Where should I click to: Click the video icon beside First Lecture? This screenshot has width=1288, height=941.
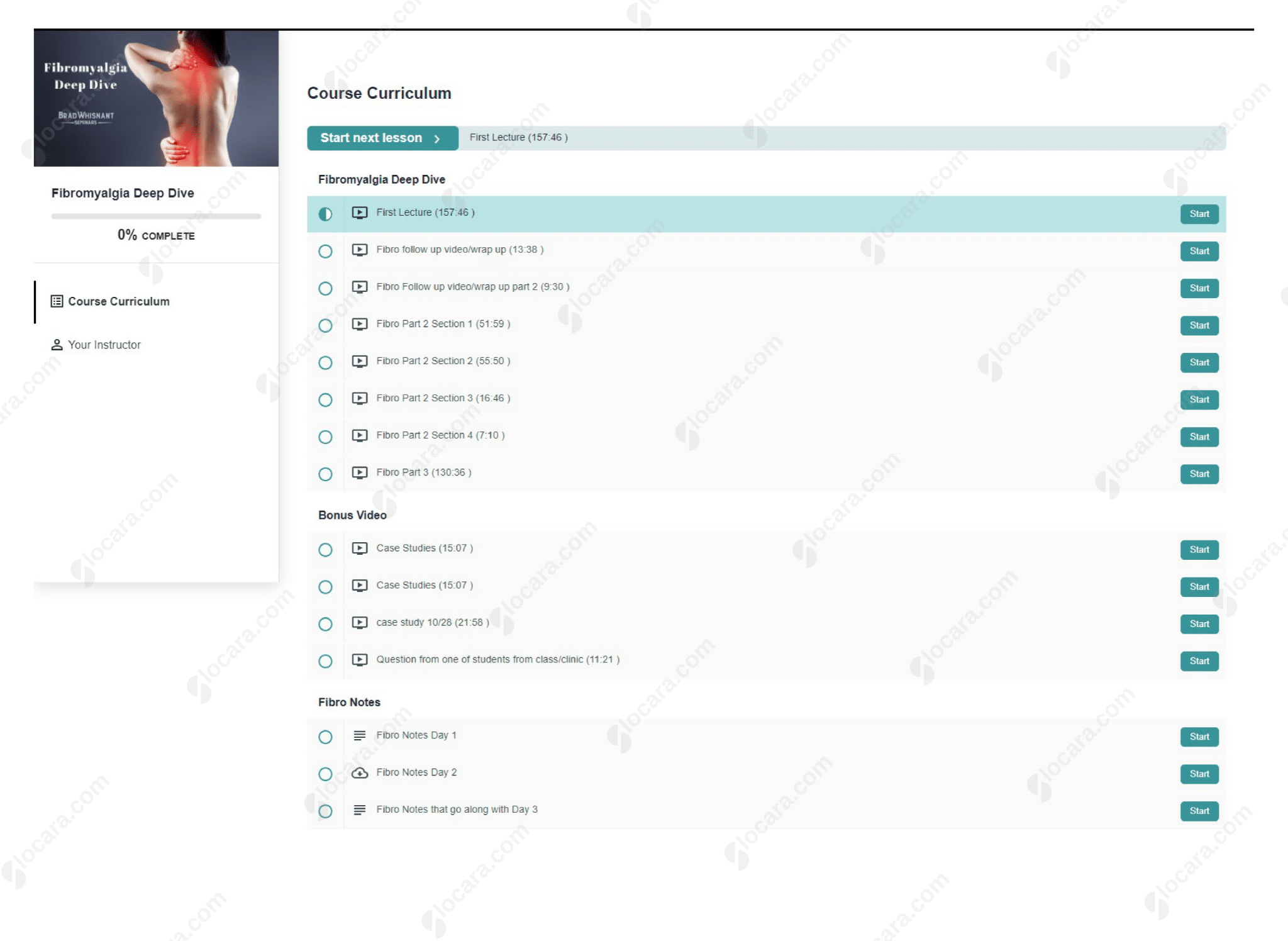[x=359, y=213]
